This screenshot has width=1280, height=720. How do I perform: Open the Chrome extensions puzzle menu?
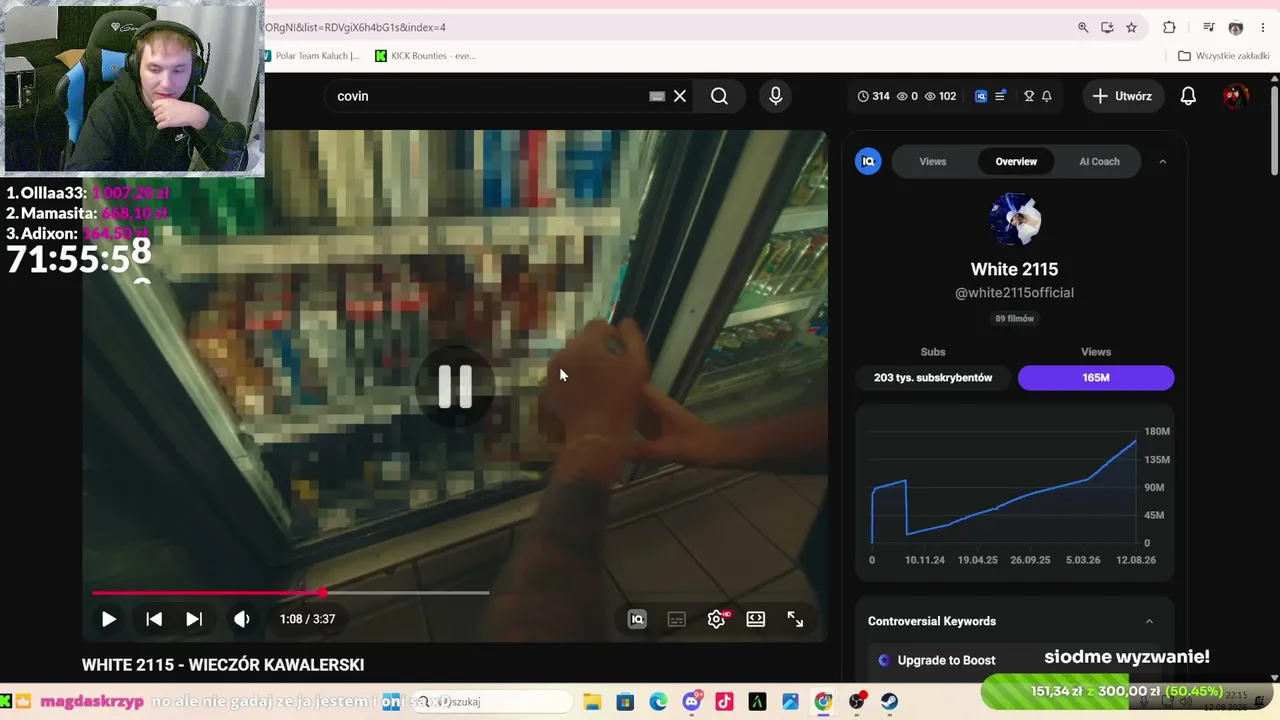[1169, 27]
